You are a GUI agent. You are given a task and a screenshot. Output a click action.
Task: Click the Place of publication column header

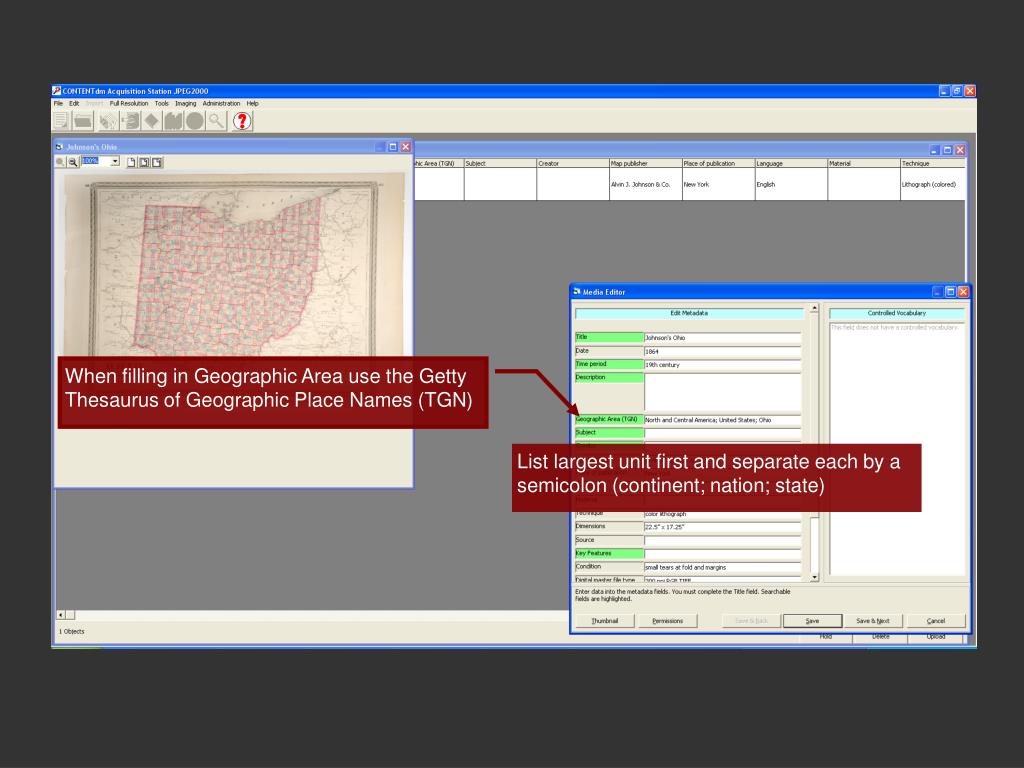[x=718, y=163]
